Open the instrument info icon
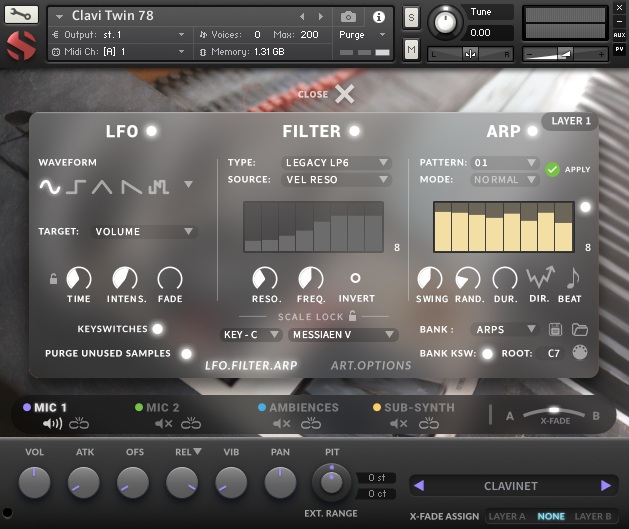 tap(379, 17)
